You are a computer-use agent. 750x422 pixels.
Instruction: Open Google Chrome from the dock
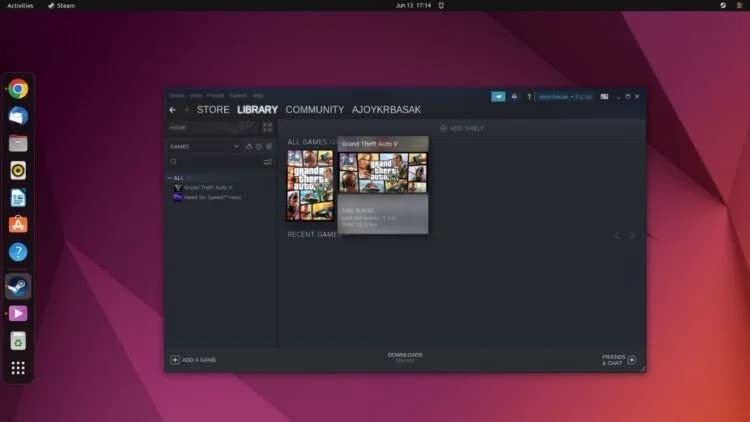point(18,89)
